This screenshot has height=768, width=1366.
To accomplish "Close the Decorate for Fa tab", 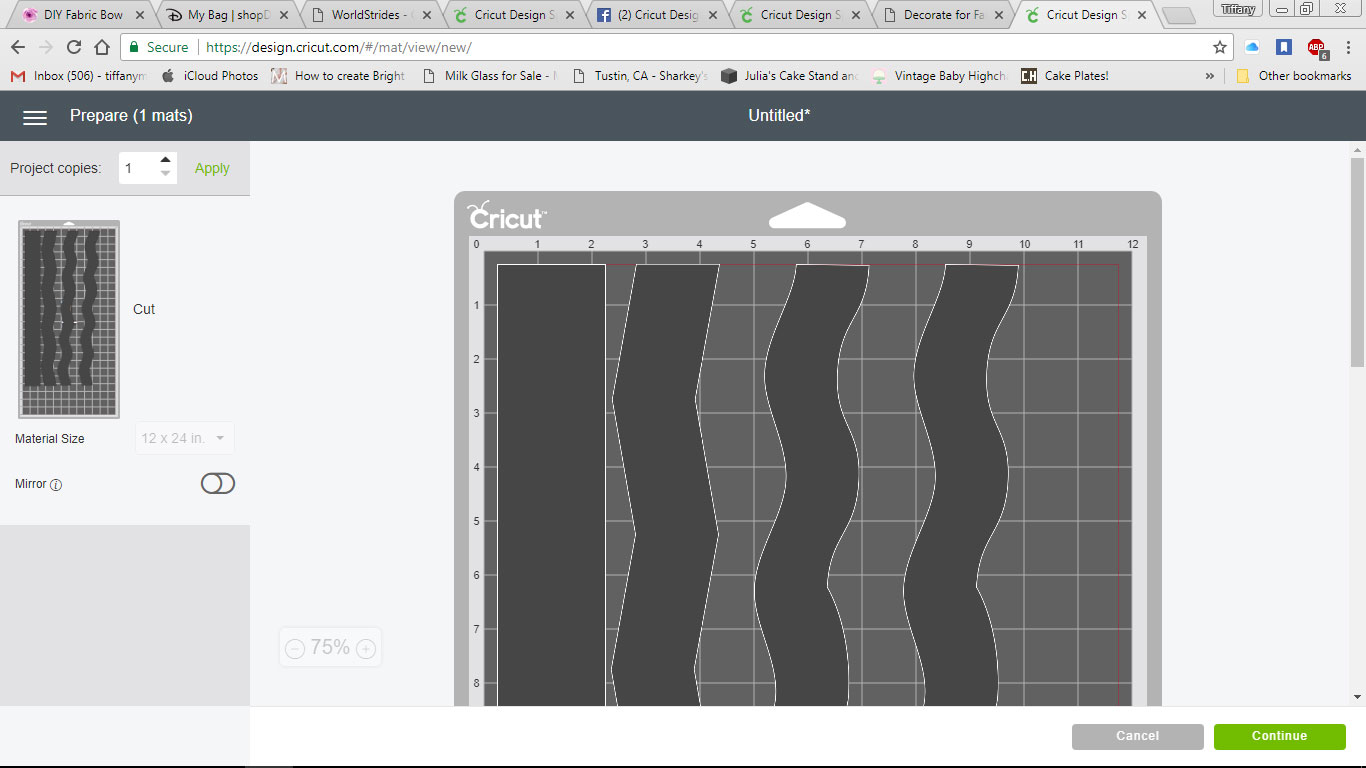I will [999, 15].
